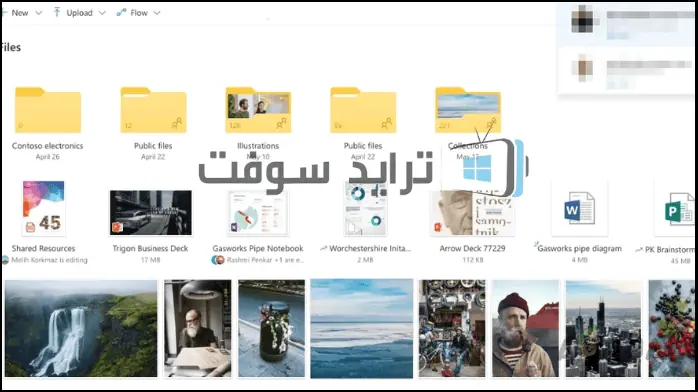Click the PowerPoint badge on Arrow Deck 77229
The width and height of the screenshot is (698, 392).
[x=438, y=227]
